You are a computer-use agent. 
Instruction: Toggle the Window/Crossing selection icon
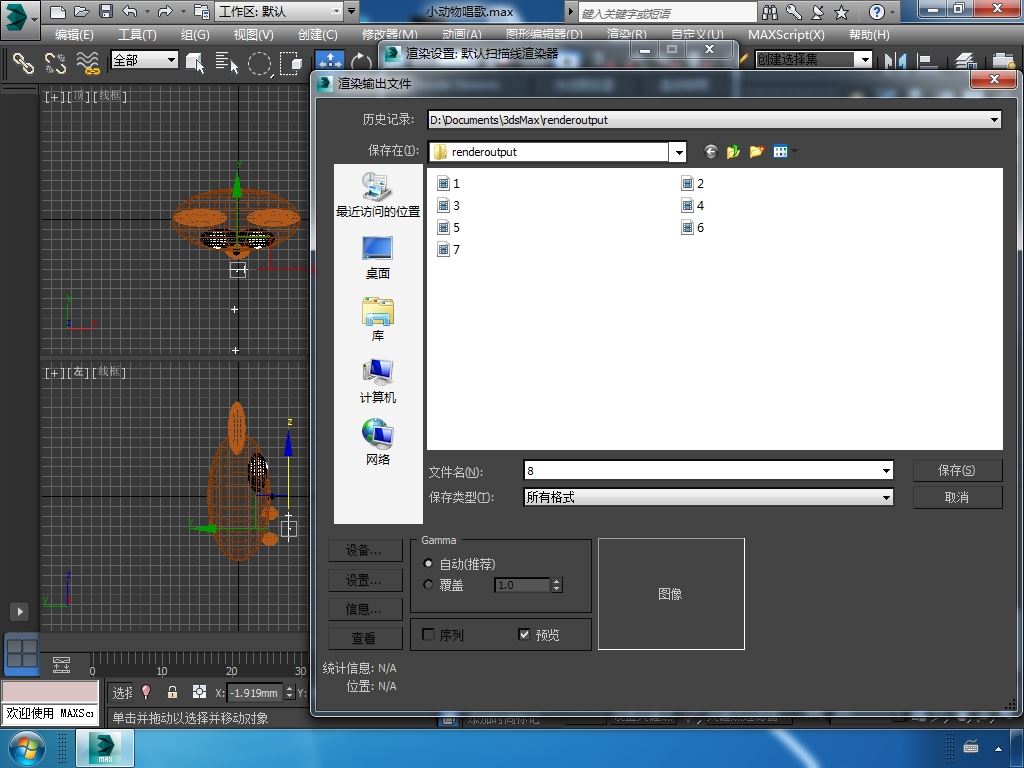pos(291,63)
